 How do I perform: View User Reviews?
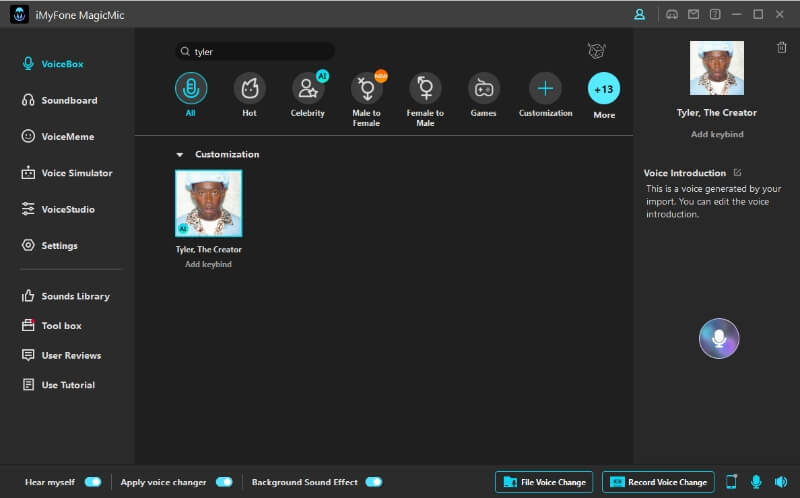click(x=61, y=355)
